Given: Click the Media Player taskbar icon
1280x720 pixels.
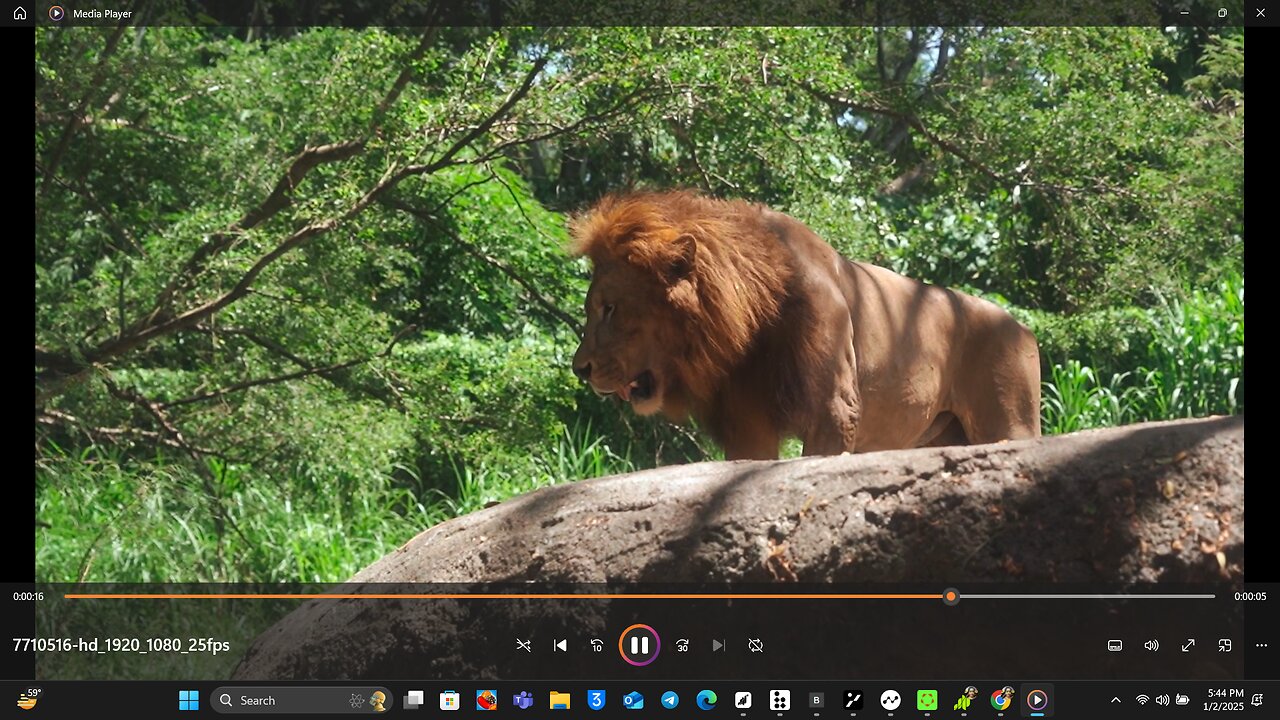Looking at the screenshot, I should 1037,700.
